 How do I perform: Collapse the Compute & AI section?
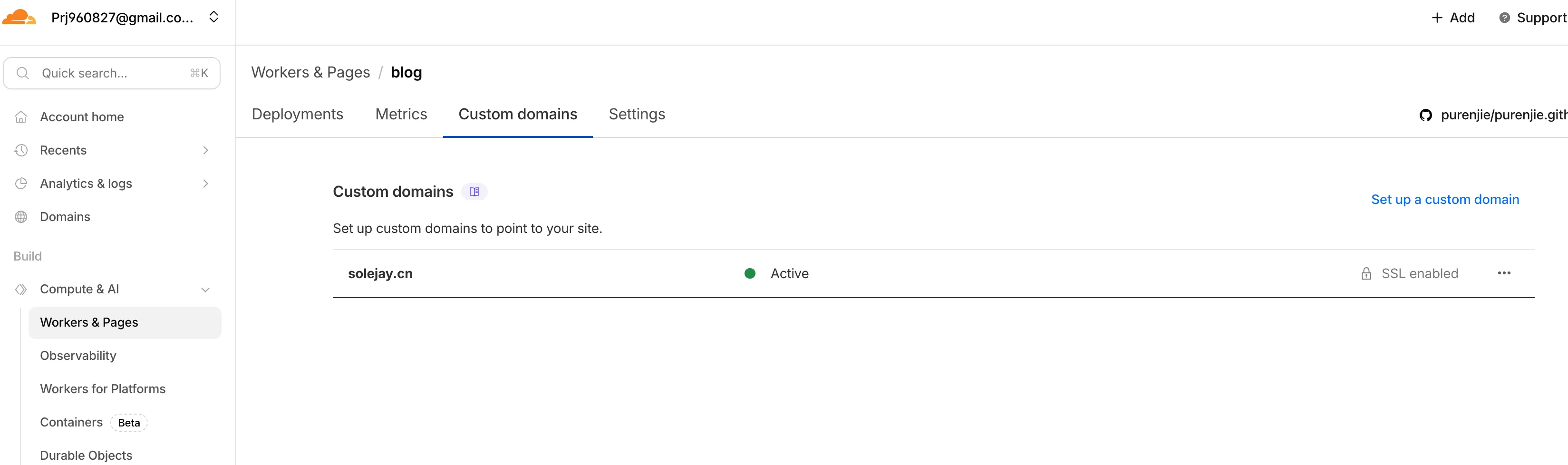tap(206, 290)
